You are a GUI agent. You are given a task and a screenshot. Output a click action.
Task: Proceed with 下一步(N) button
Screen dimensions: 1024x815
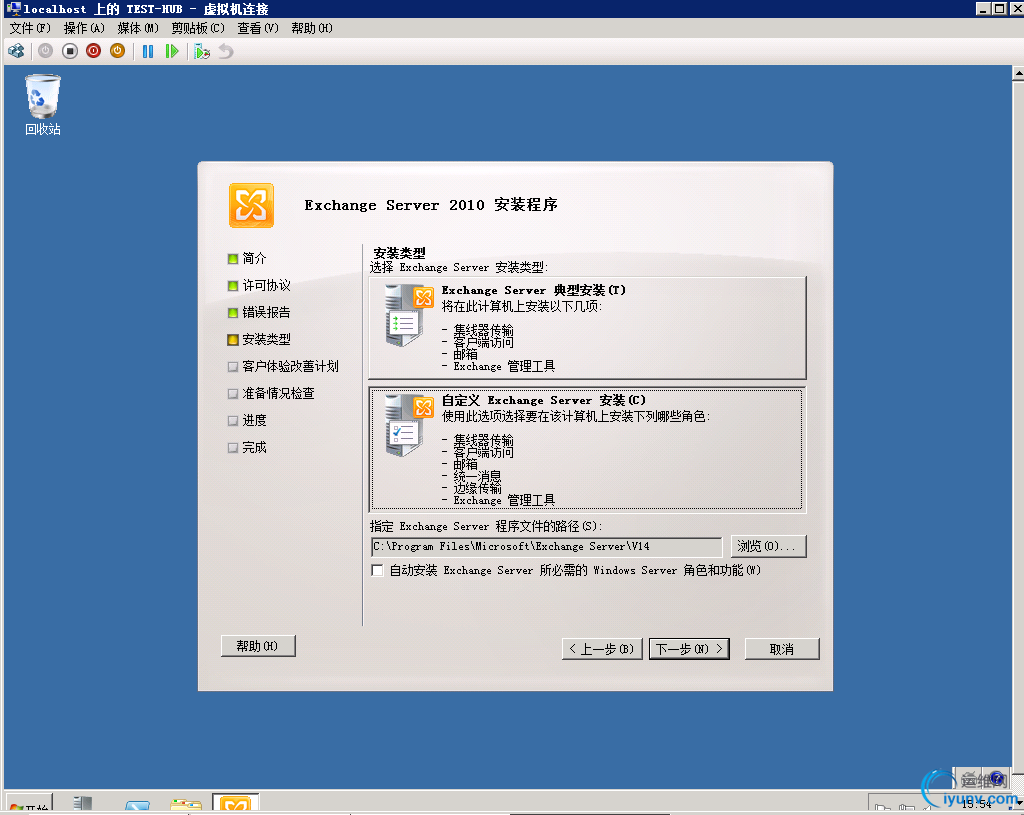(690, 649)
